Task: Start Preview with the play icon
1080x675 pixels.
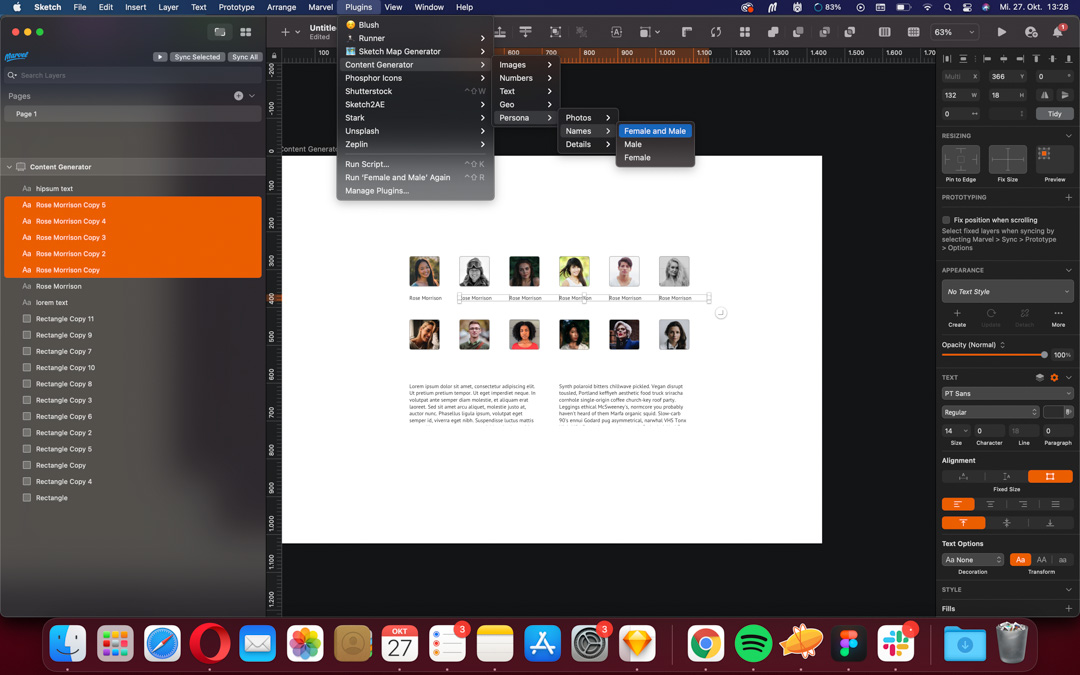Action: (1001, 32)
